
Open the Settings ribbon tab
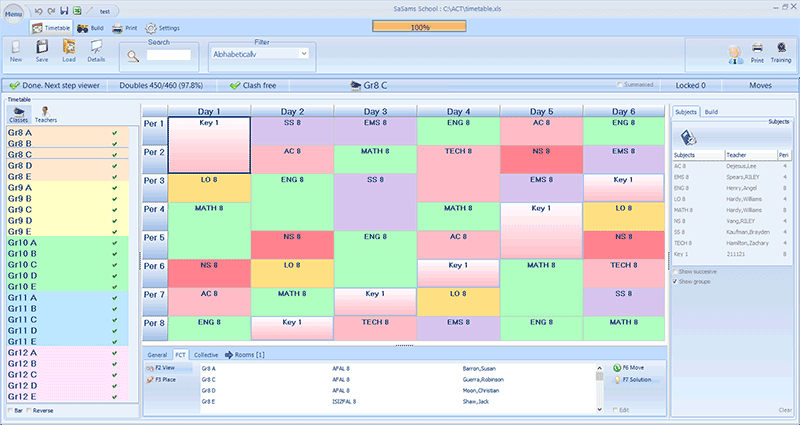[x=162, y=28]
